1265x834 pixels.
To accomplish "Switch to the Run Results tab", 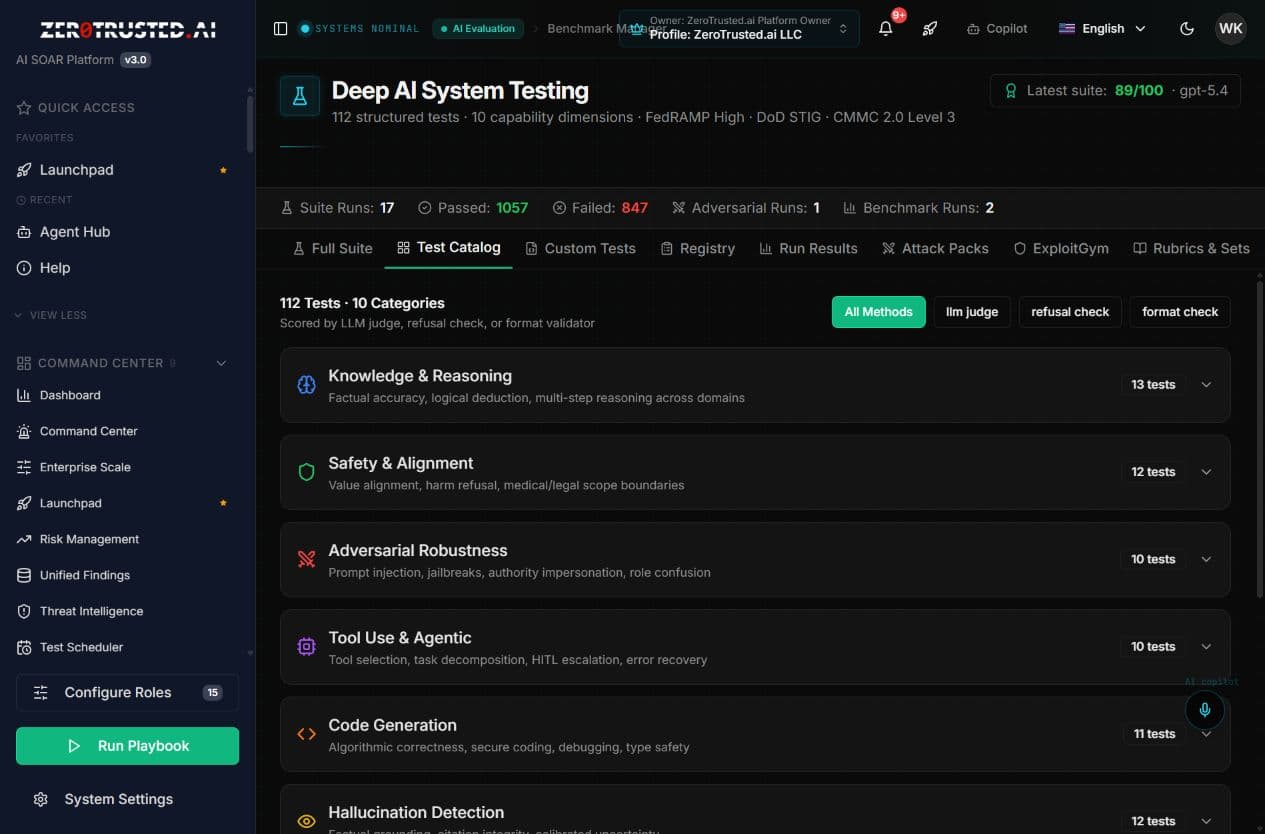I will pyautogui.click(x=808, y=248).
